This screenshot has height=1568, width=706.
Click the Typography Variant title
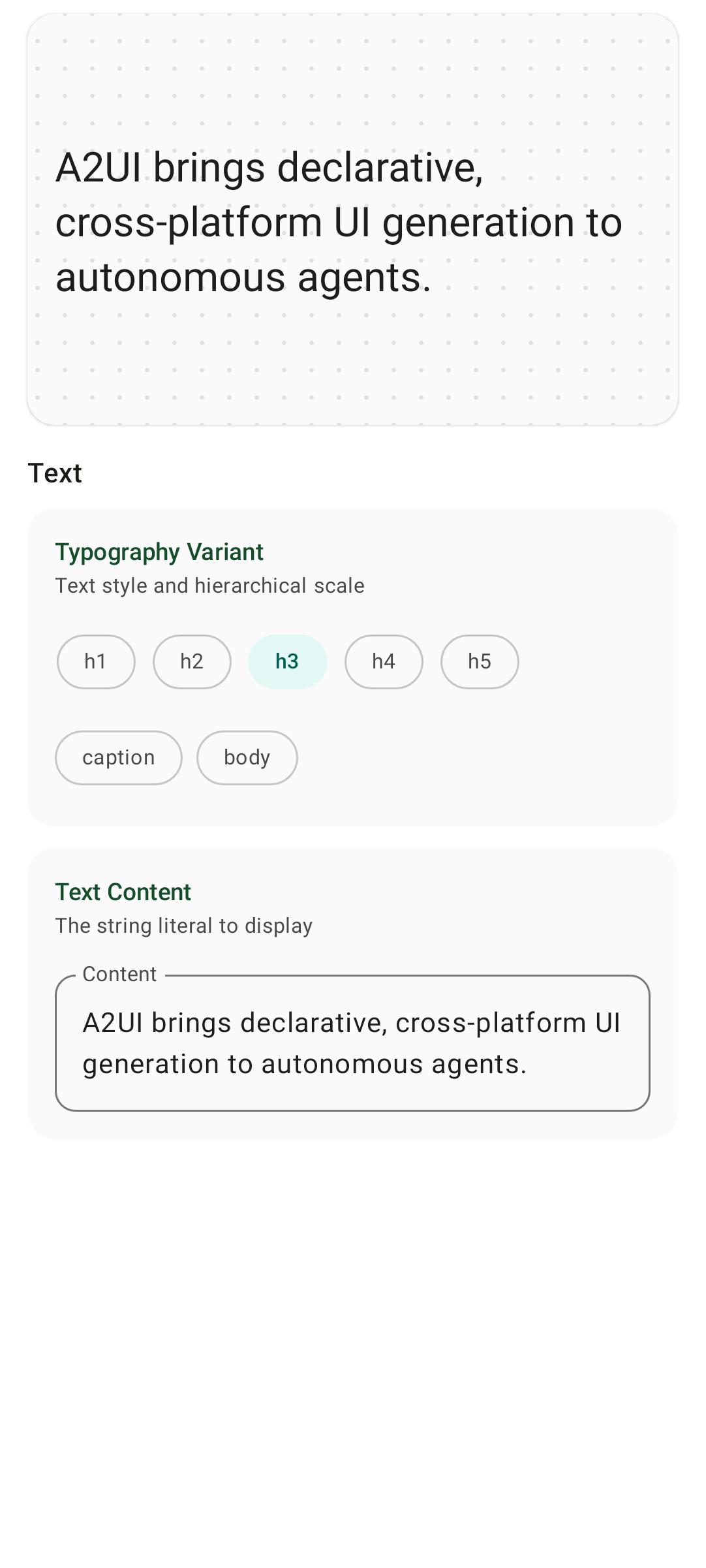point(159,552)
